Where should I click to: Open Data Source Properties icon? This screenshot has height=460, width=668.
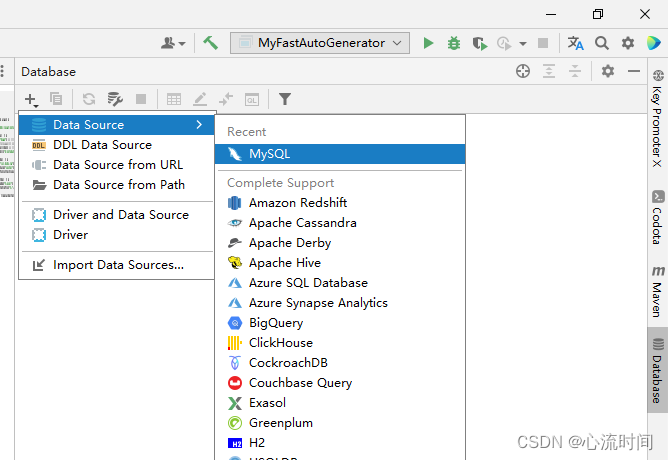(115, 99)
